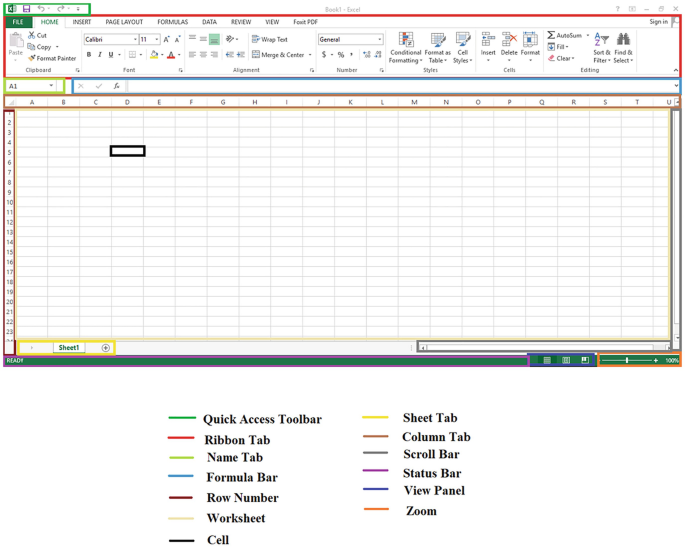The width and height of the screenshot is (685, 548).
Task: Click the Paste clipboard icon
Action: click(16, 40)
